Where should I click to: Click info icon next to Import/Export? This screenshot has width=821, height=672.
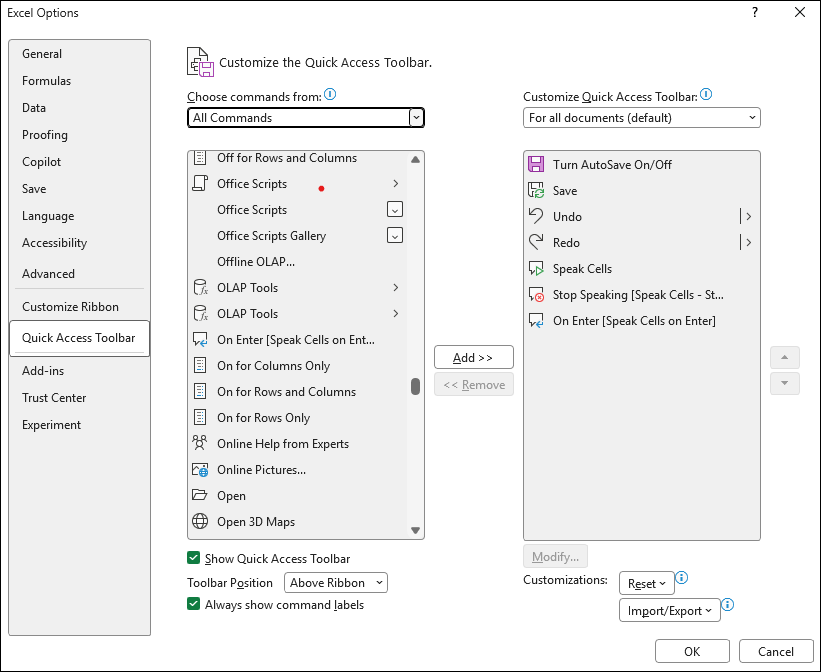pyautogui.click(x=727, y=605)
